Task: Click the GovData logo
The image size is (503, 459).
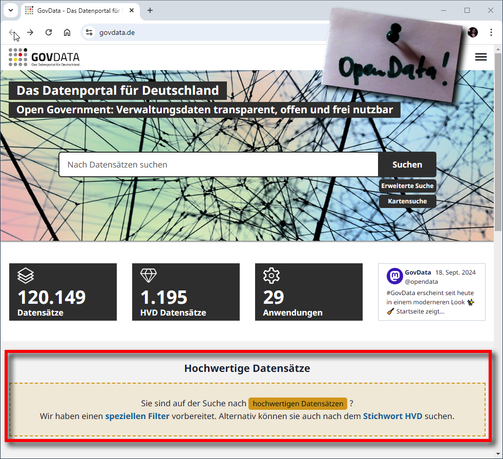Action: 44,57
